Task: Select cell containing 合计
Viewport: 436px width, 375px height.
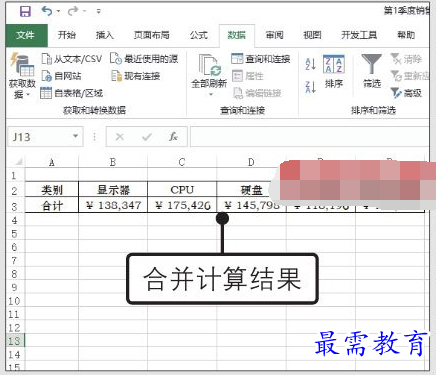Action: (52, 205)
